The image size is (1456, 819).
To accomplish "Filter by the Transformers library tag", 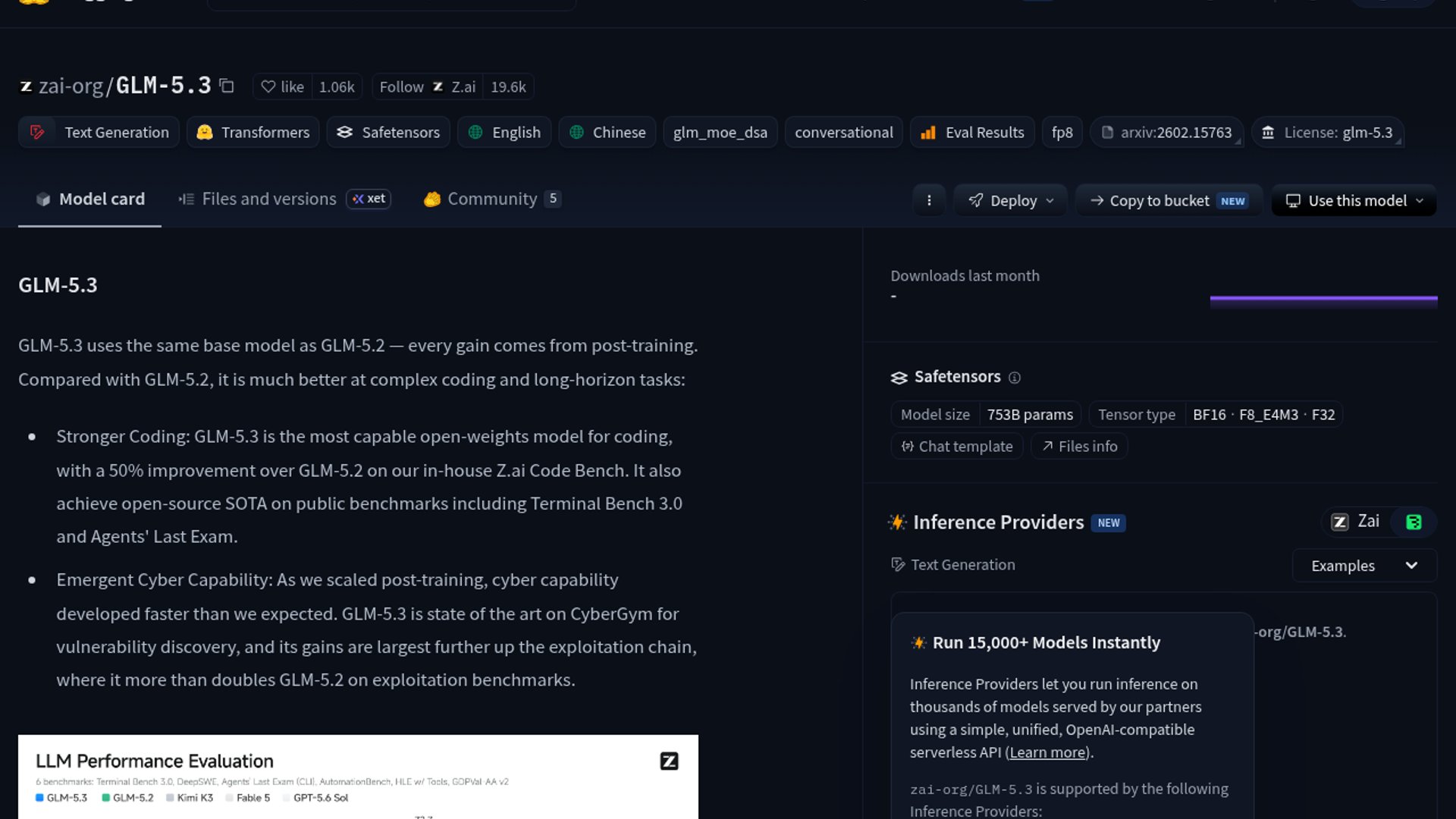I will (x=253, y=132).
